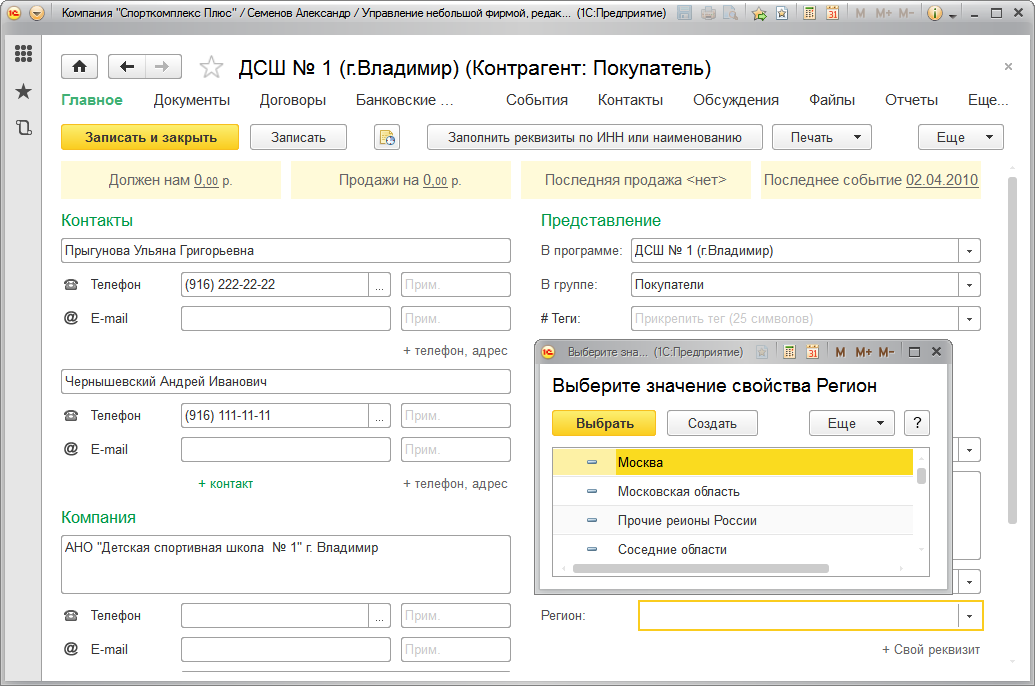Open the sections menu grid icon
The image size is (1035, 686).
[23, 54]
